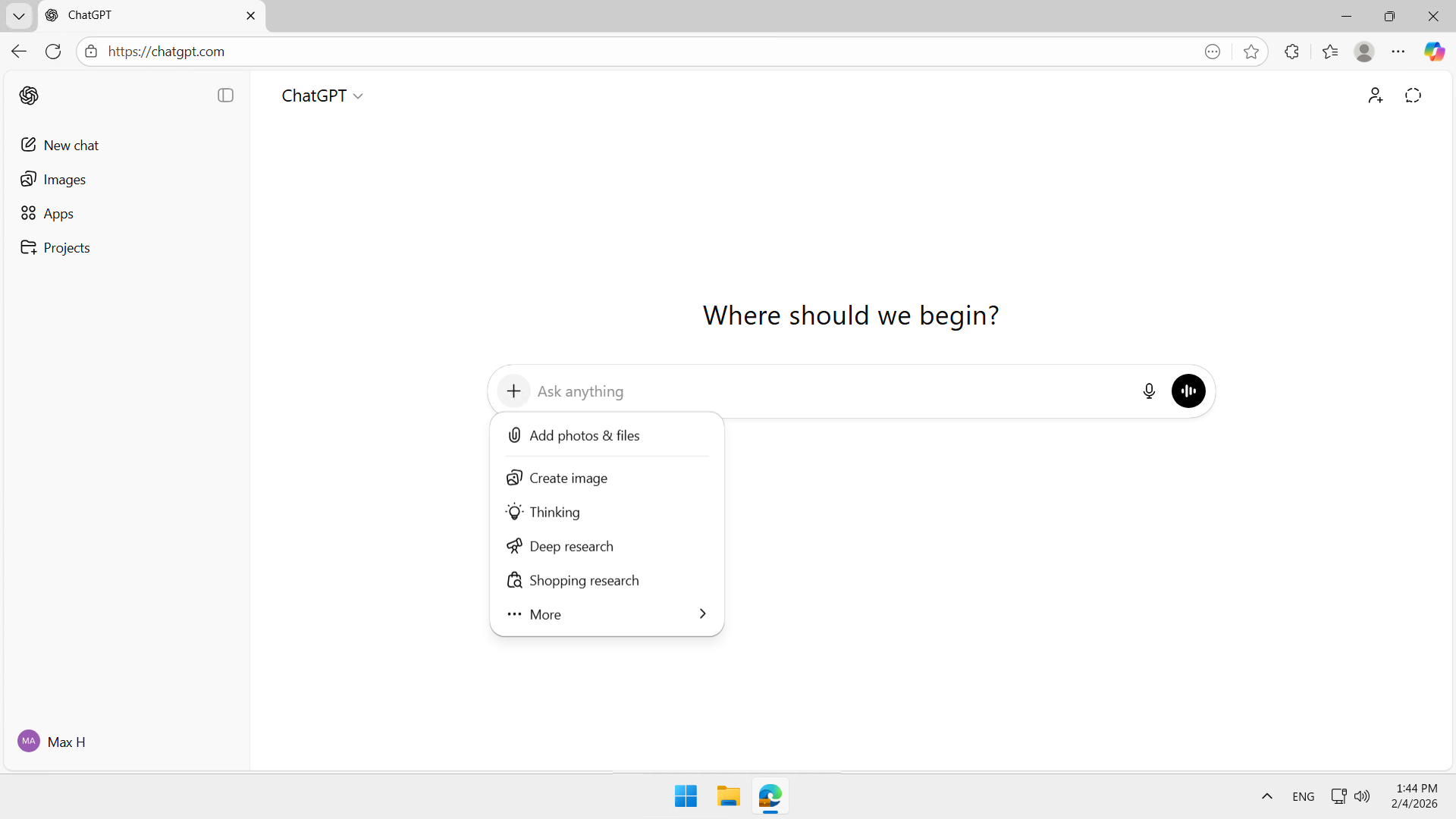1456x819 pixels.
Task: Select Shopping research option
Action: pos(584,580)
